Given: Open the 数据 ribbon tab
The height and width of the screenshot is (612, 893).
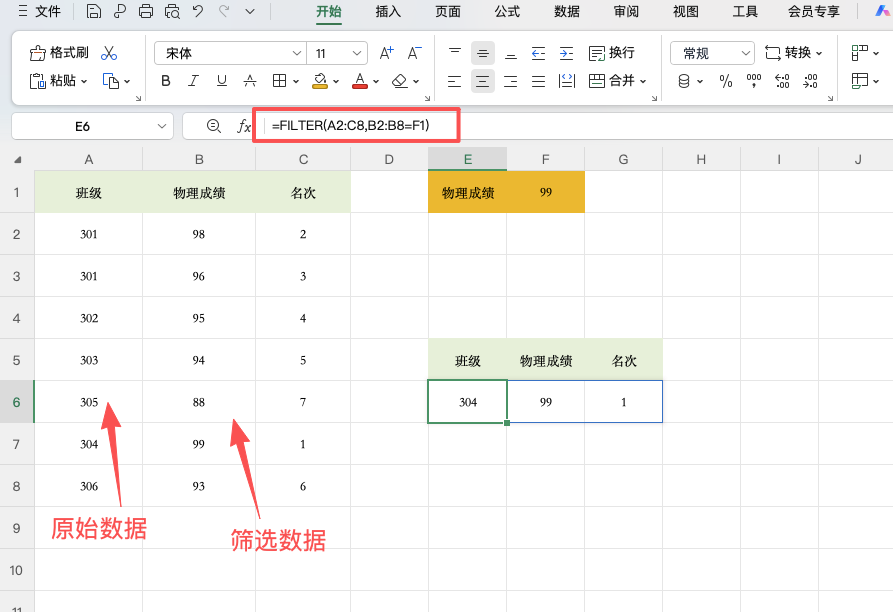Looking at the screenshot, I should point(566,12).
